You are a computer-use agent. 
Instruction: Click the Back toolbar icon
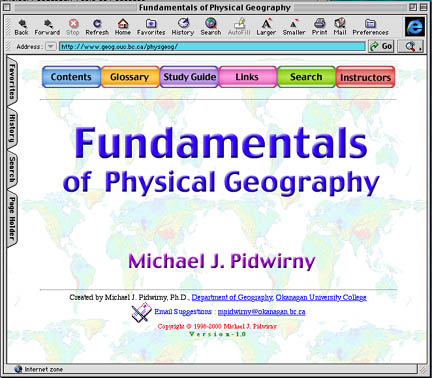pyautogui.click(x=21, y=27)
